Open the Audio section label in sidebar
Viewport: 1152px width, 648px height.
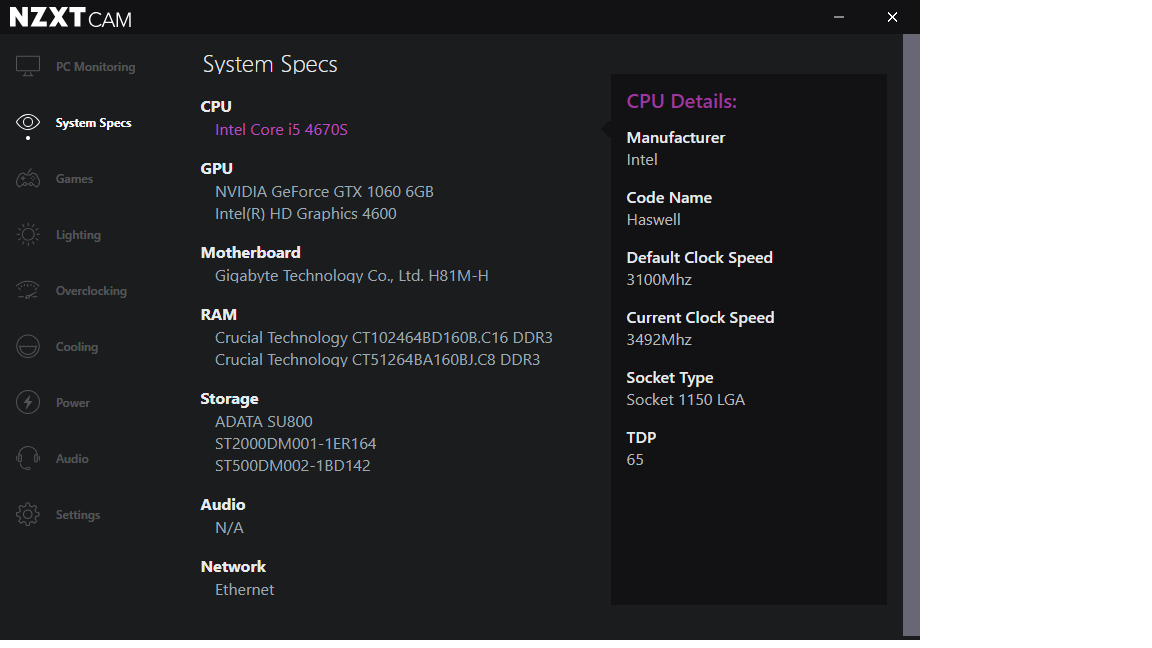[72, 458]
